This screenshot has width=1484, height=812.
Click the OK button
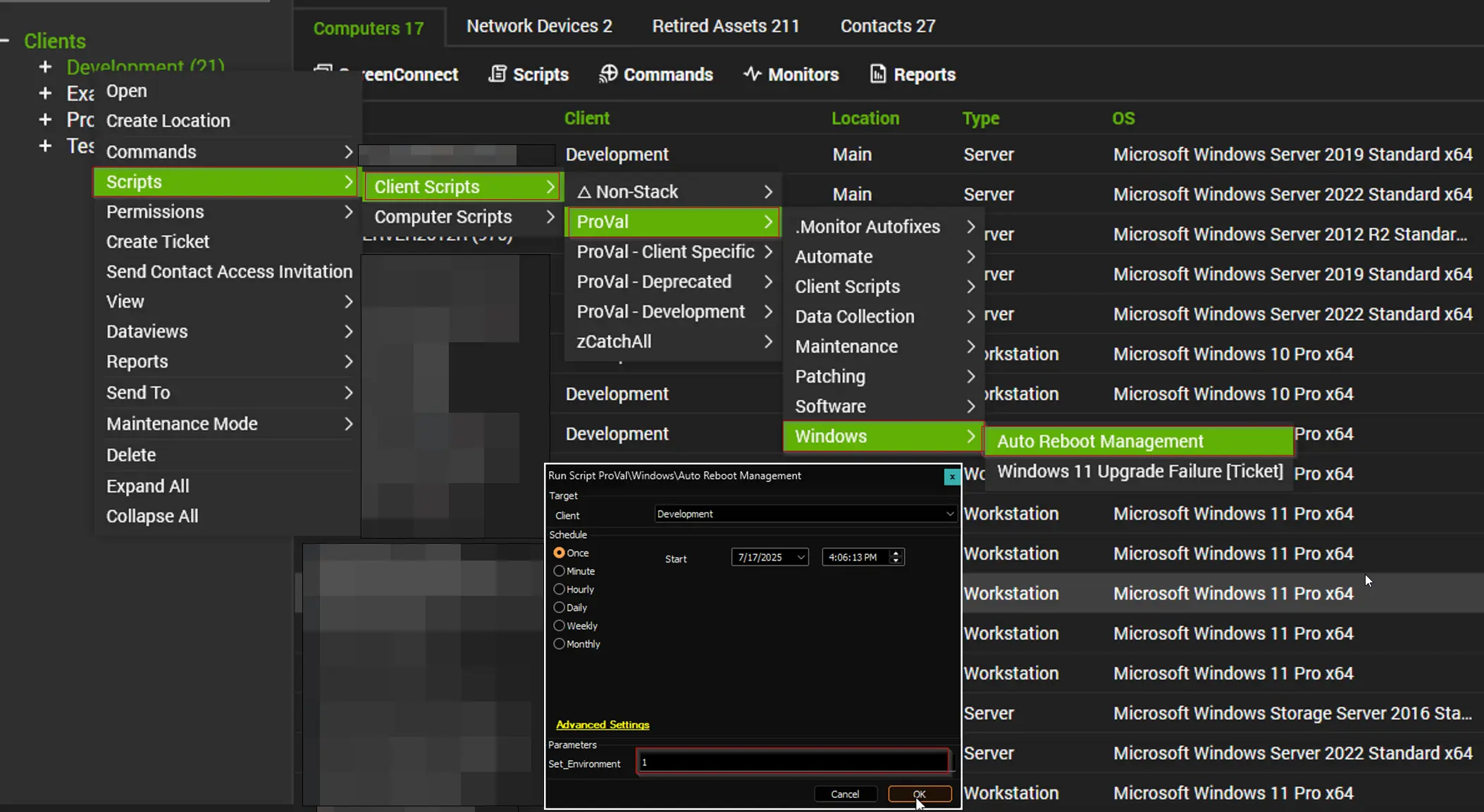pos(920,794)
